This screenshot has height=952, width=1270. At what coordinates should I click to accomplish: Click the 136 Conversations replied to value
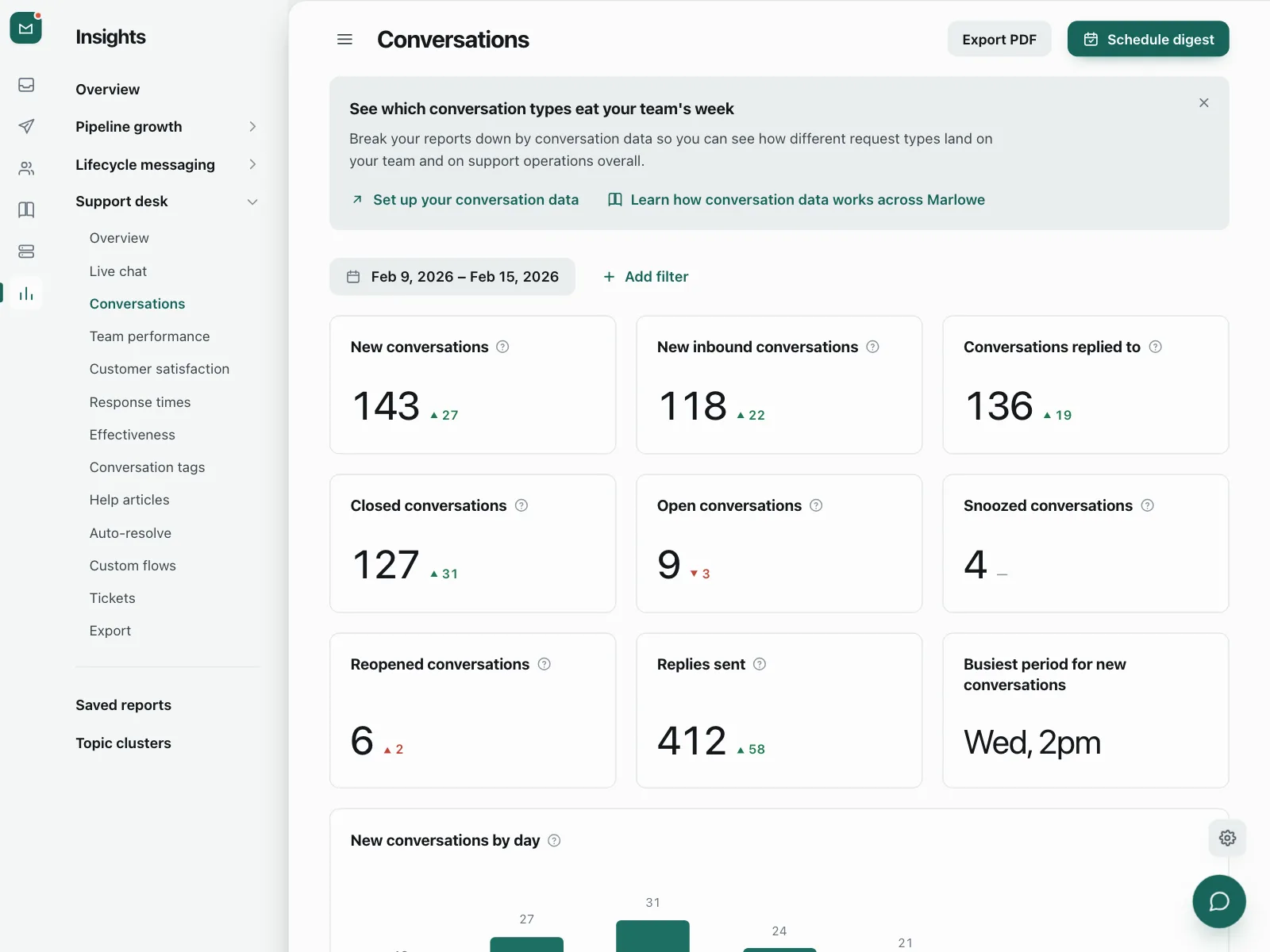[x=999, y=406]
